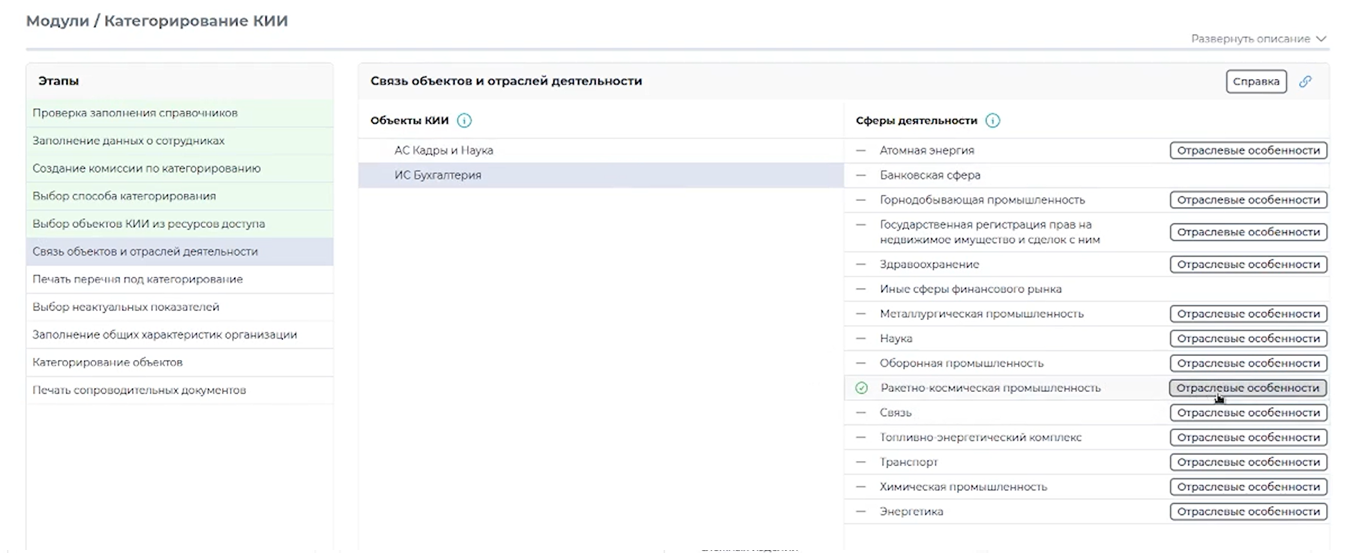Image resolution: width=1345 pixels, height=553 pixels.
Task: Toggle the dash marker for Здравоохранение
Action: tap(861, 265)
